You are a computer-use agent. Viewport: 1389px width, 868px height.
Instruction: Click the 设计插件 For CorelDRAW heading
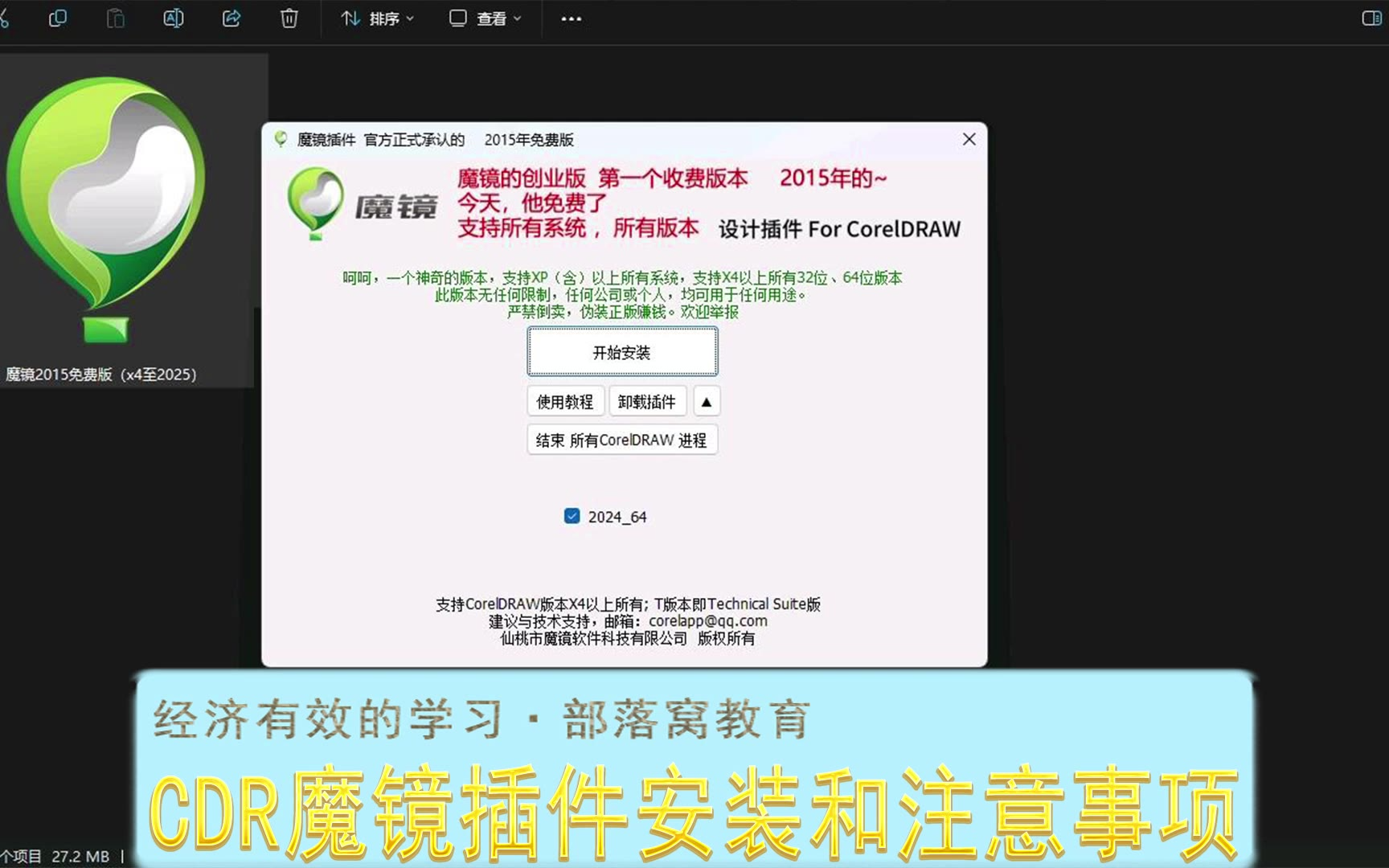839,230
